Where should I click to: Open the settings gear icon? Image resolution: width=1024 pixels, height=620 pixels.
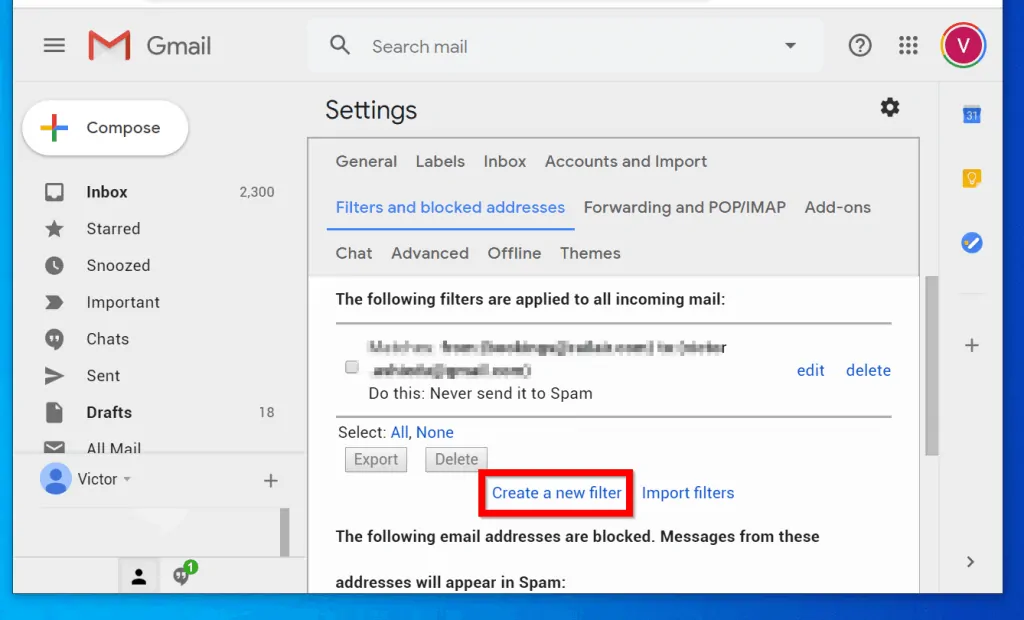coord(889,108)
